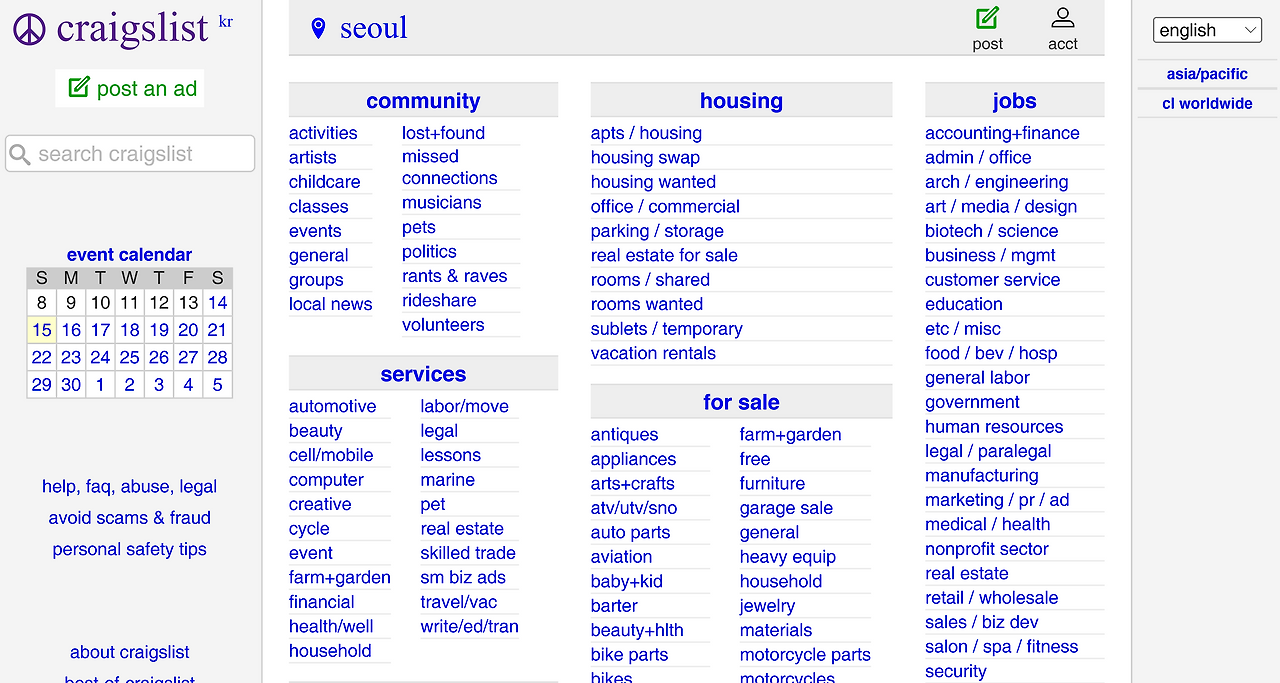Open baby+kid for sale link

tap(626, 581)
